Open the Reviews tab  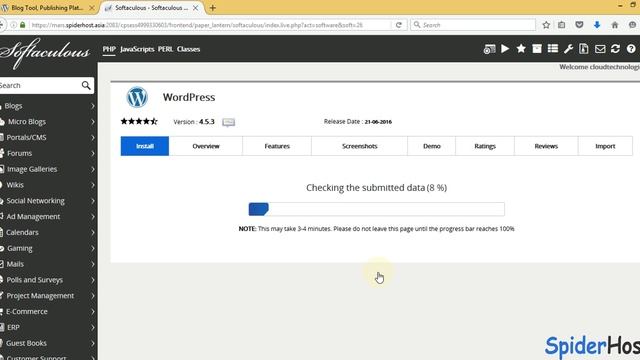tap(546, 146)
